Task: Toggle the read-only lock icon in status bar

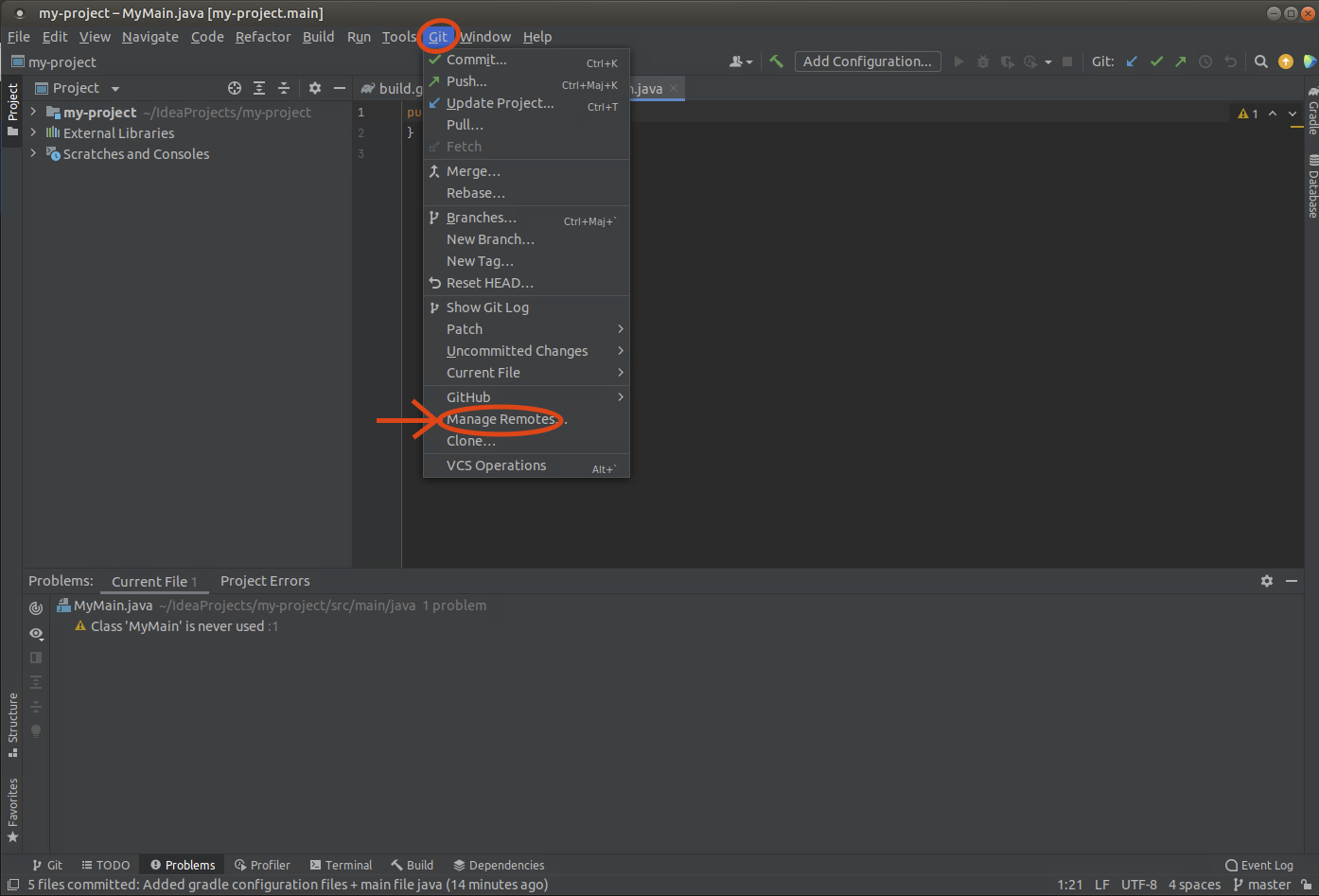Action: point(1307,885)
